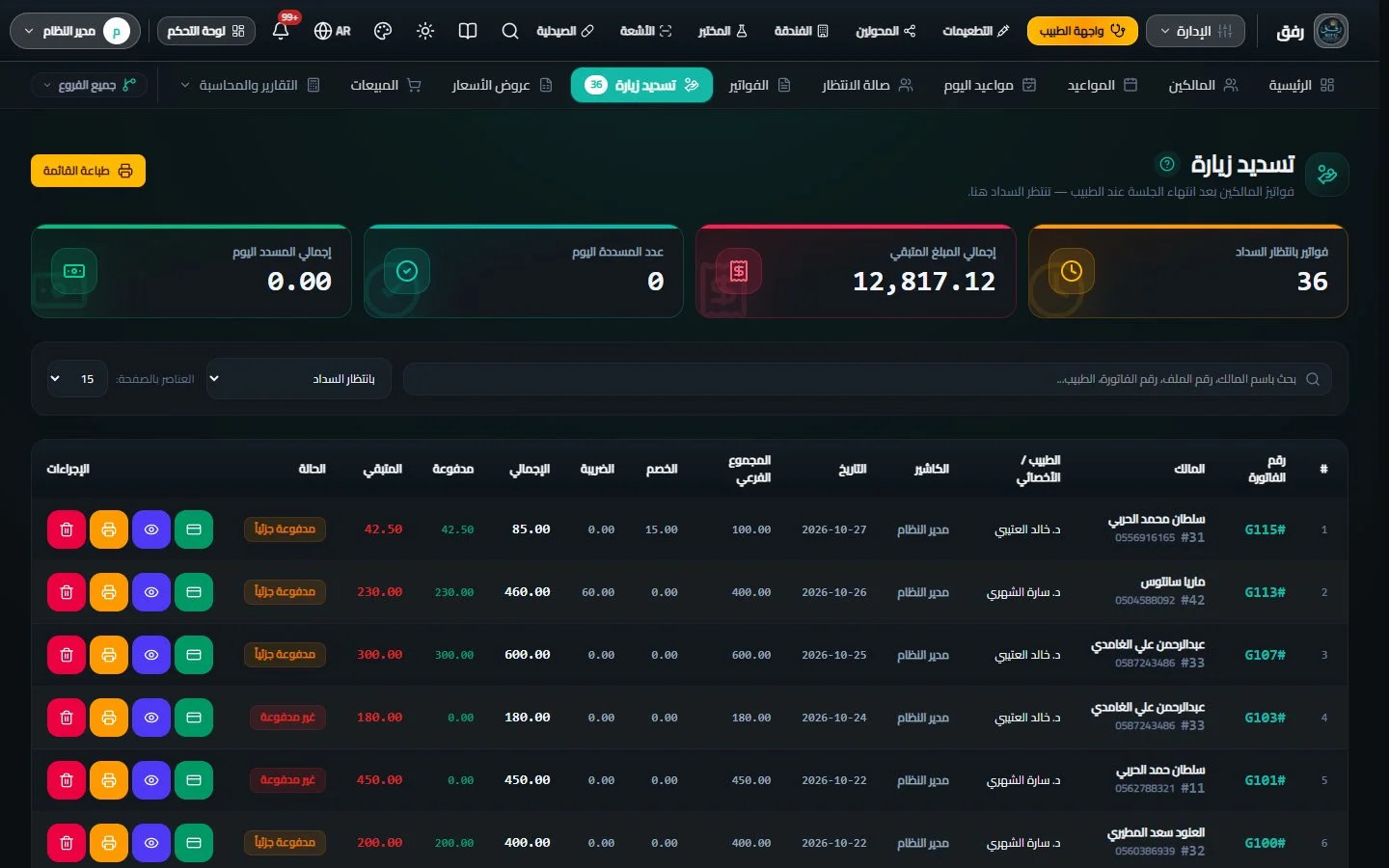Click invoice number G115# link
Image resolution: width=1389 pixels, height=868 pixels.
[1265, 529]
